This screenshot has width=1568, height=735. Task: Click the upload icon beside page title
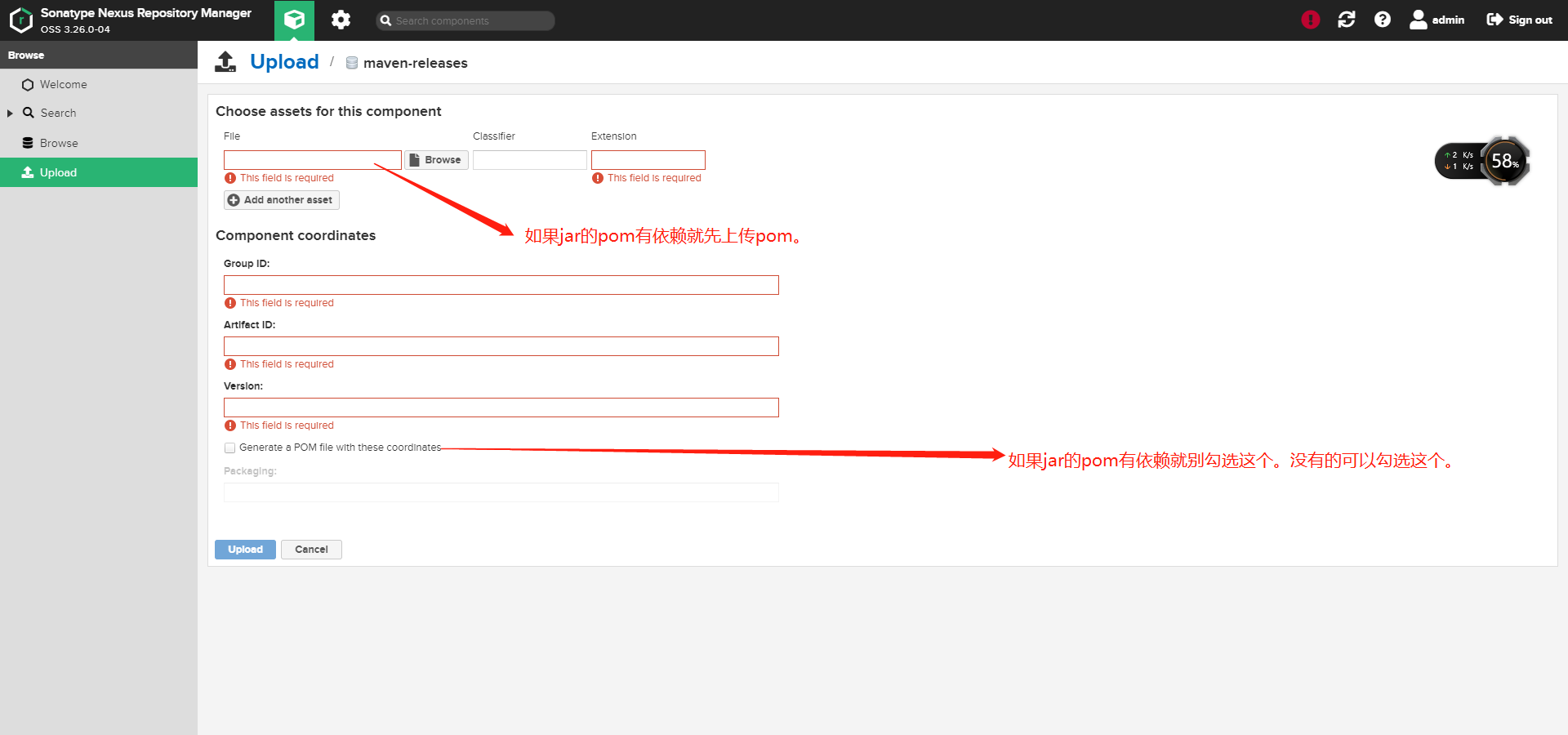point(225,62)
